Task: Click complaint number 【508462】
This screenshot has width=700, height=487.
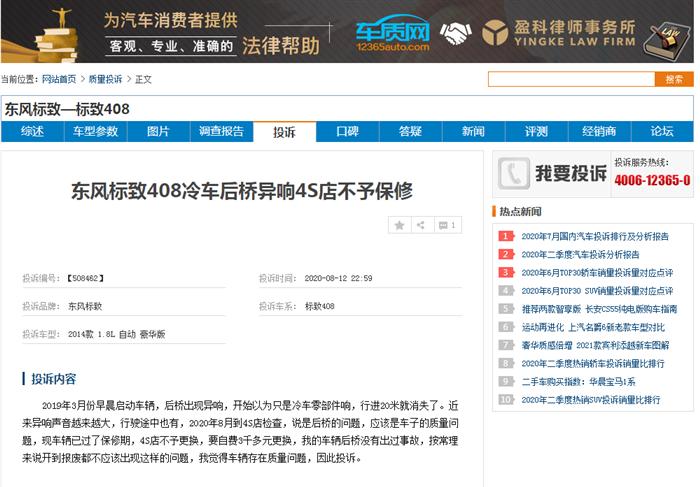Action: [x=85, y=278]
